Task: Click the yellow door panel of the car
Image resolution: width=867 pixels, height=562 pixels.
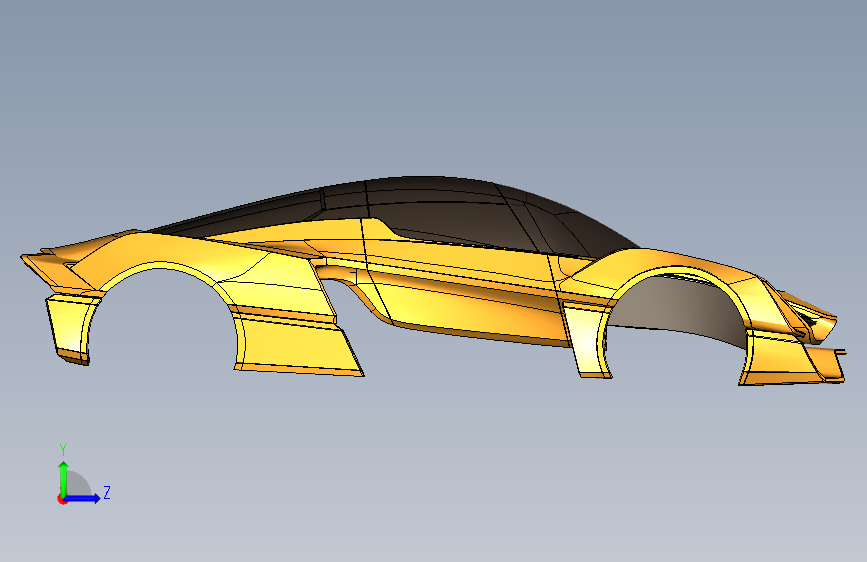Action: coord(464,288)
